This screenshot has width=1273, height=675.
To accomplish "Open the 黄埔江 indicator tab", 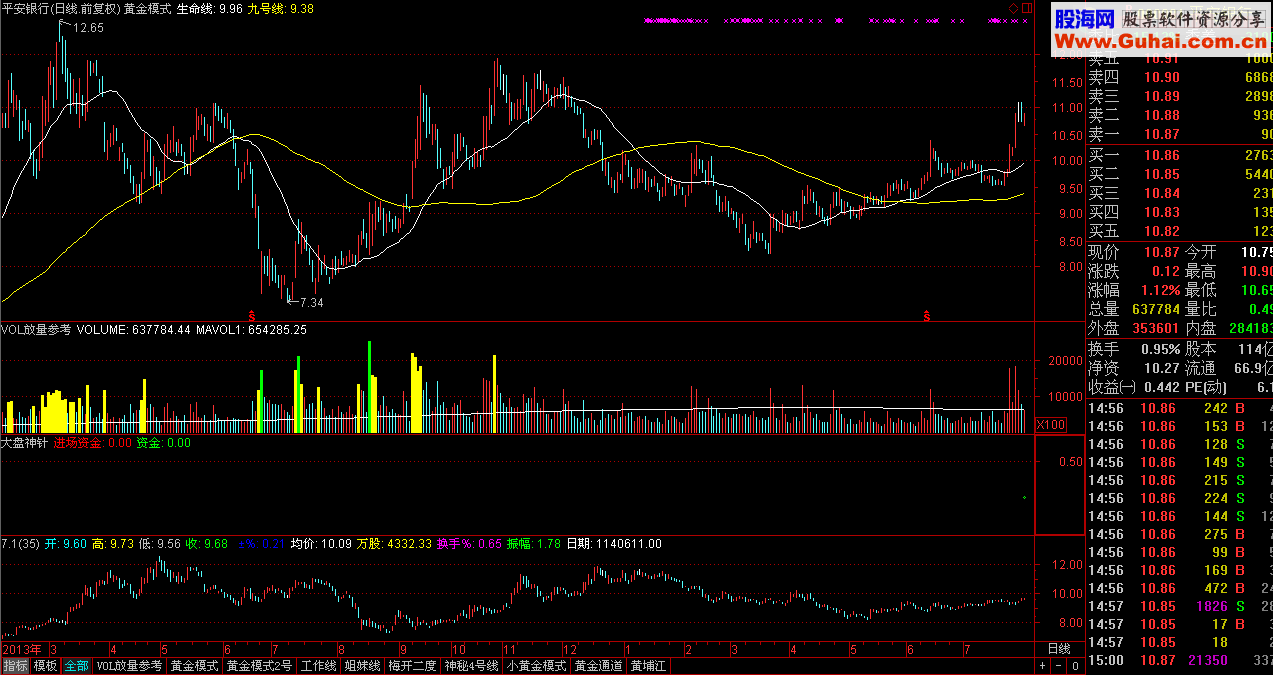I will coord(648,666).
